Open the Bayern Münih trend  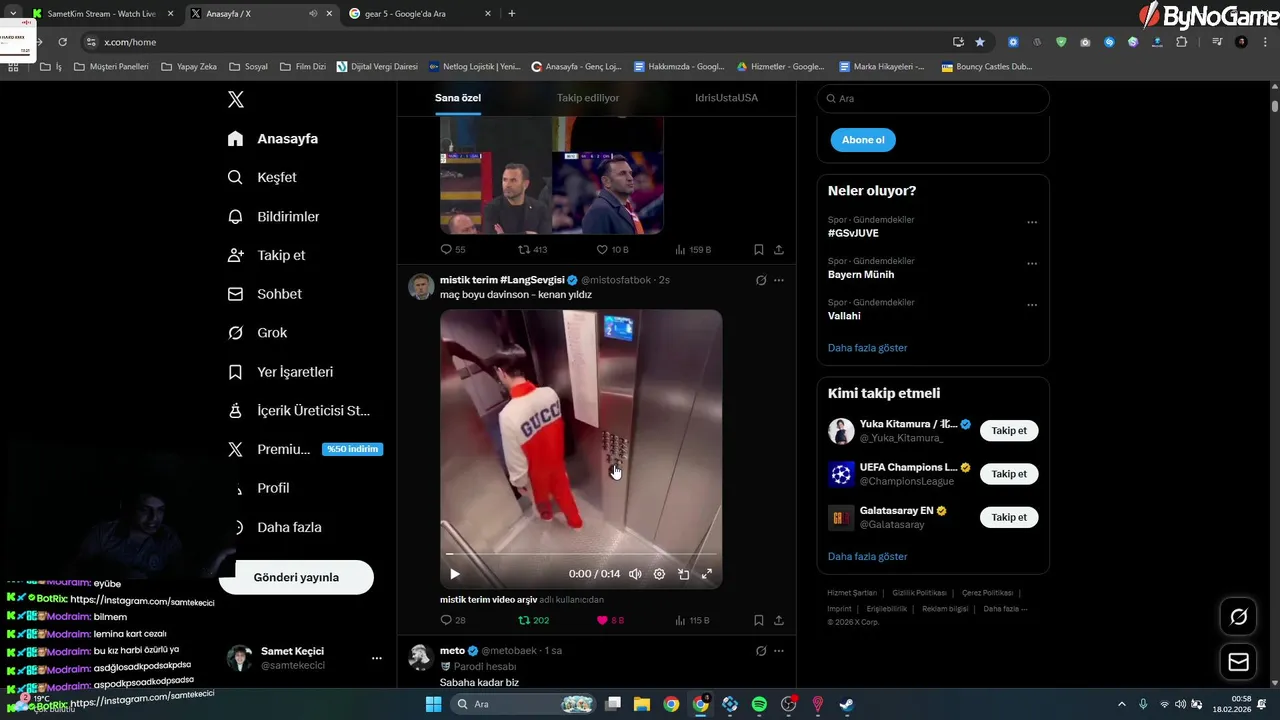click(861, 274)
